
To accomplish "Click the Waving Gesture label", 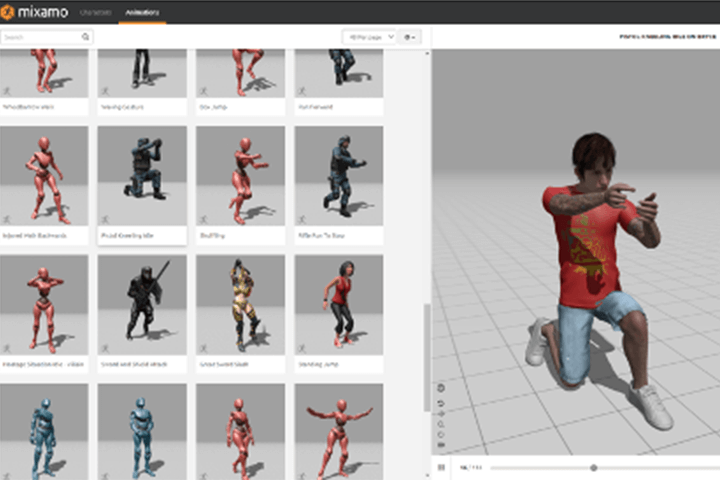I will point(122,107).
